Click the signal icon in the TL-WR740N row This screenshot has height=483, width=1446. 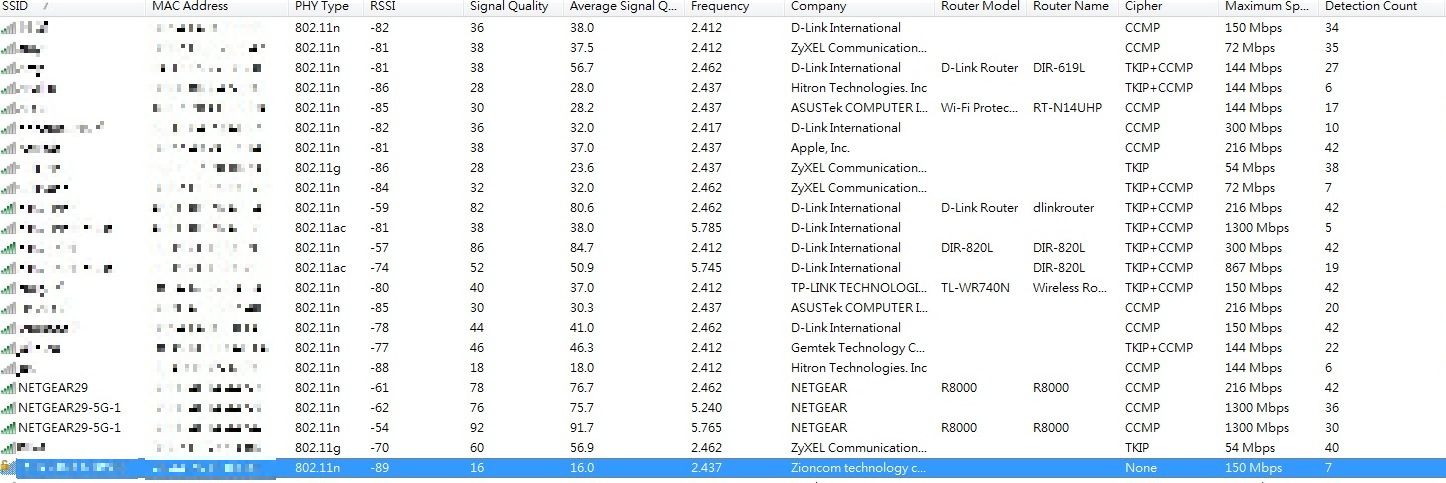8,288
